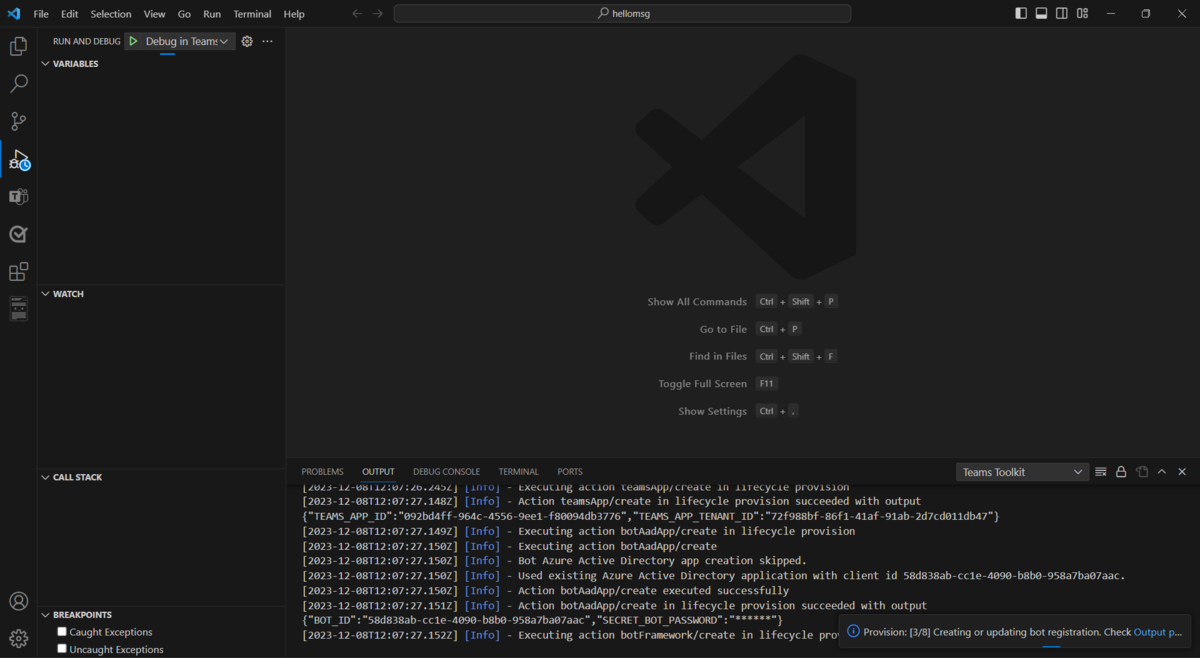The image size is (1200, 658).
Task: Toggle output auto scroll lock
Action: pos(1121,472)
